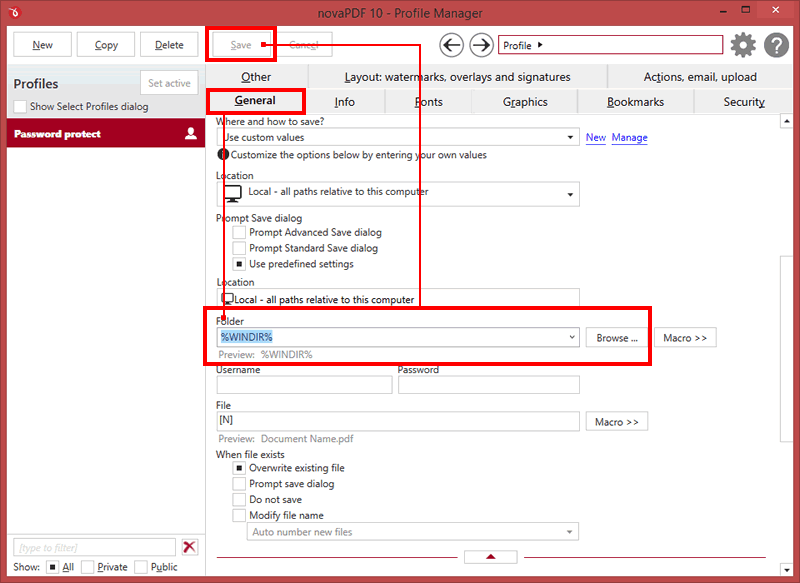
Task: Select Overwrite existing file option
Action: pos(239,468)
